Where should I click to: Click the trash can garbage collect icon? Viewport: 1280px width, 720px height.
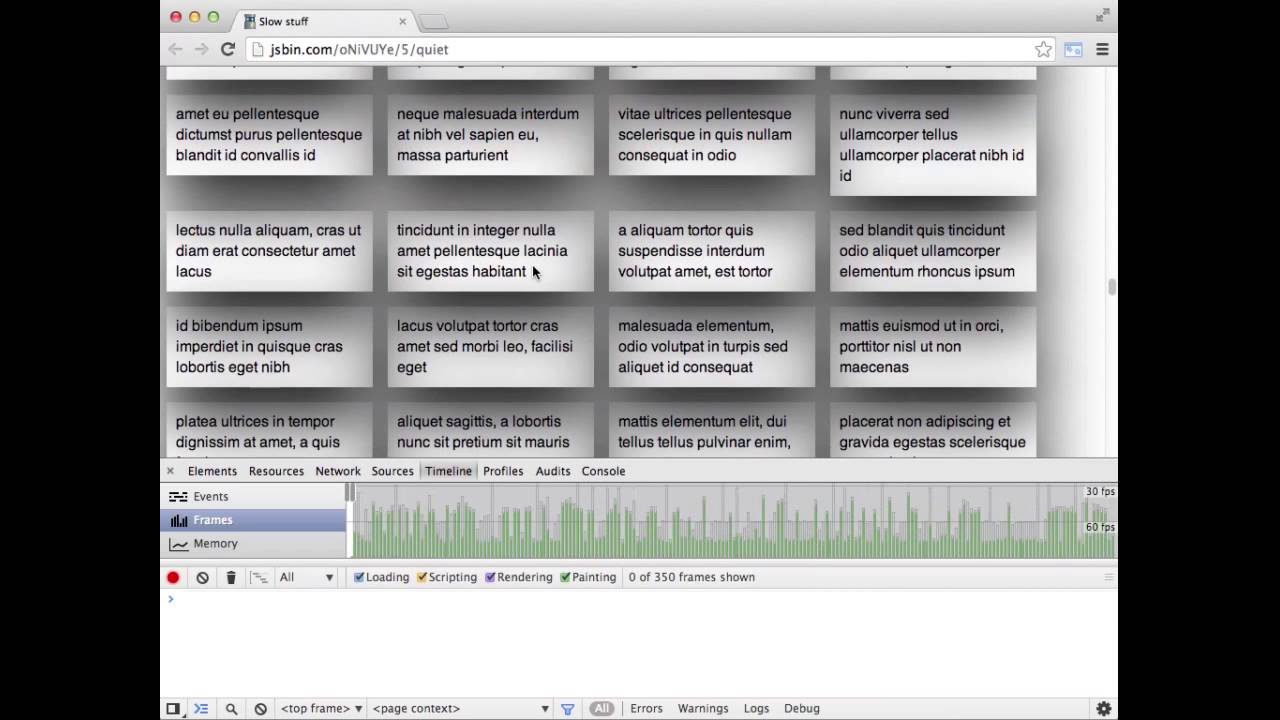[231, 577]
